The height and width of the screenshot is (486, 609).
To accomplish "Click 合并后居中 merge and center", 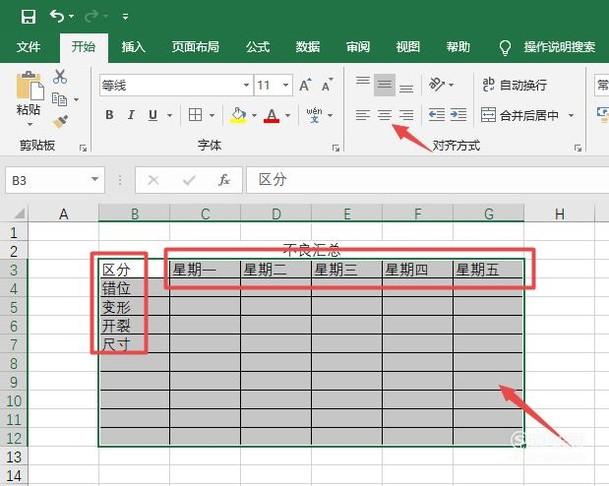I will tap(520, 115).
